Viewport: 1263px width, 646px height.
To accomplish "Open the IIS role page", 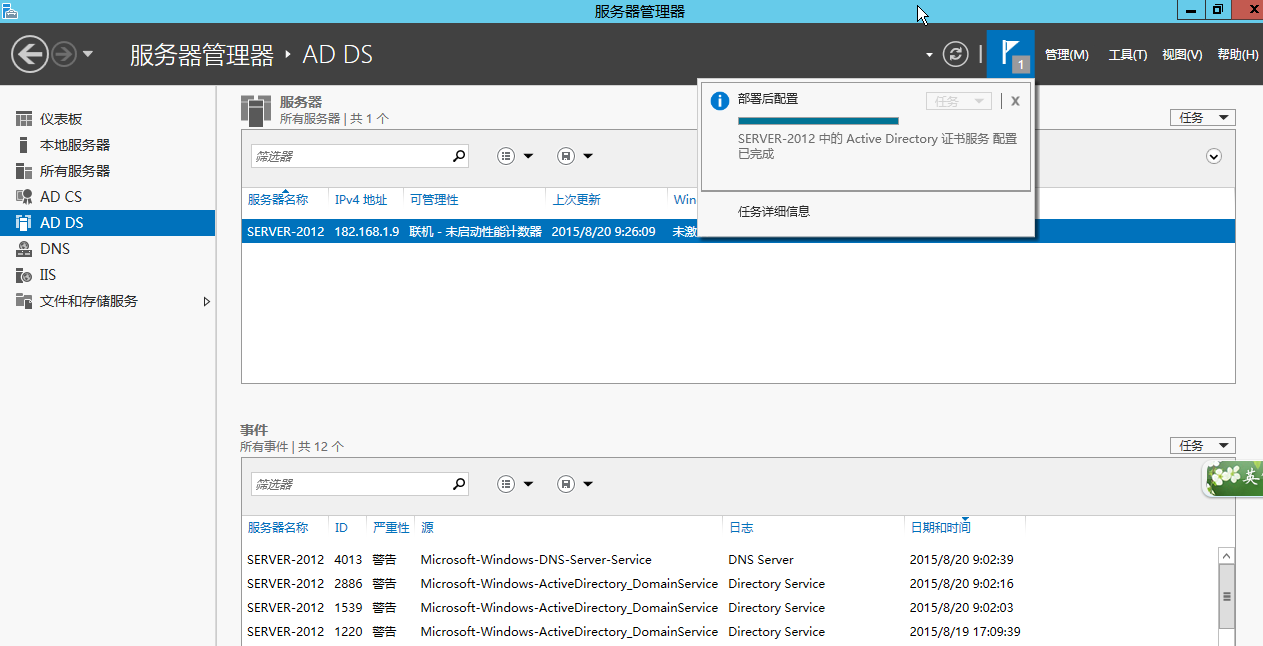I will 107,275.
